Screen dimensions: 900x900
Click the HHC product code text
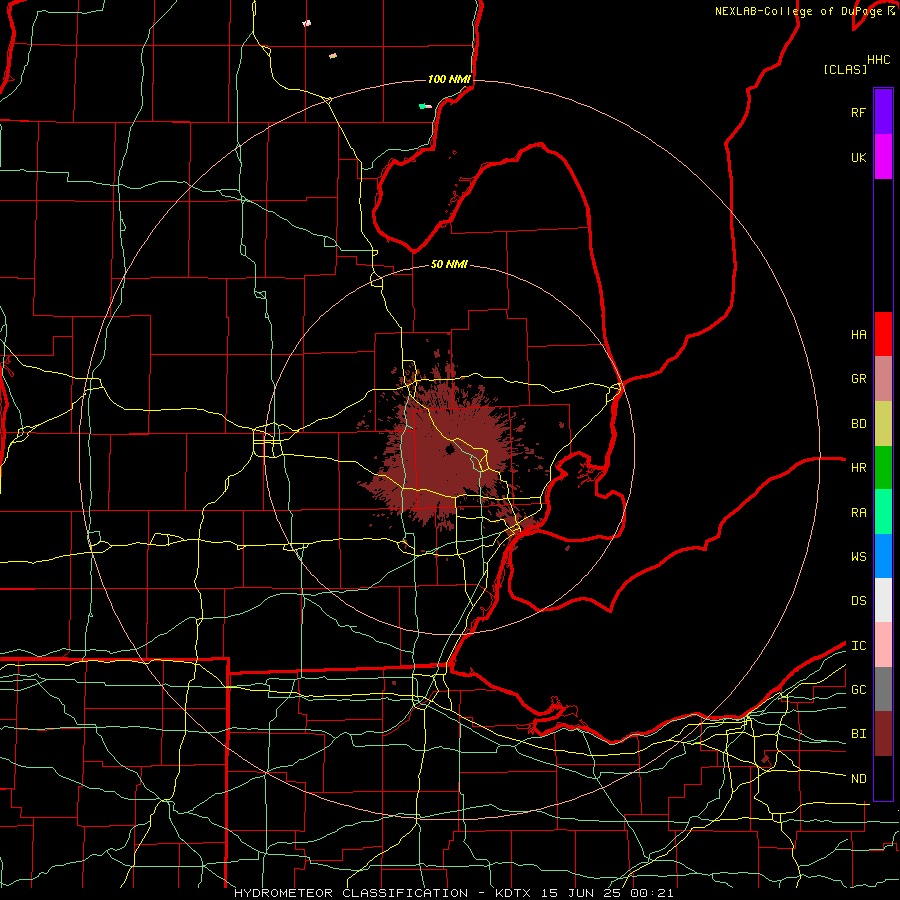tap(878, 60)
